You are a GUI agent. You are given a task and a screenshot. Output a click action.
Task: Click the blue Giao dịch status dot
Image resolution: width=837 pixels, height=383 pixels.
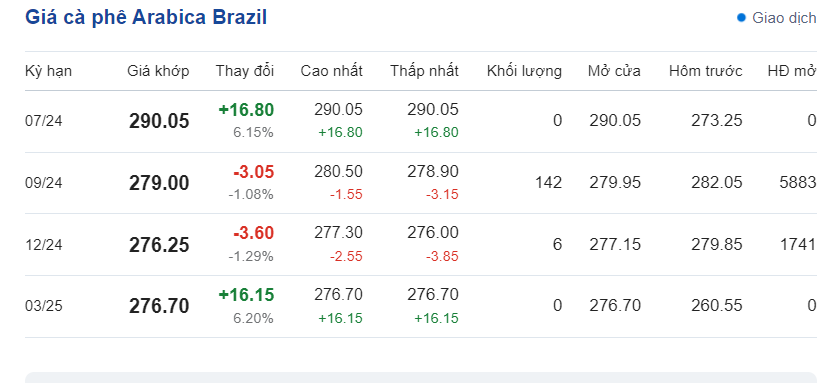tap(741, 18)
